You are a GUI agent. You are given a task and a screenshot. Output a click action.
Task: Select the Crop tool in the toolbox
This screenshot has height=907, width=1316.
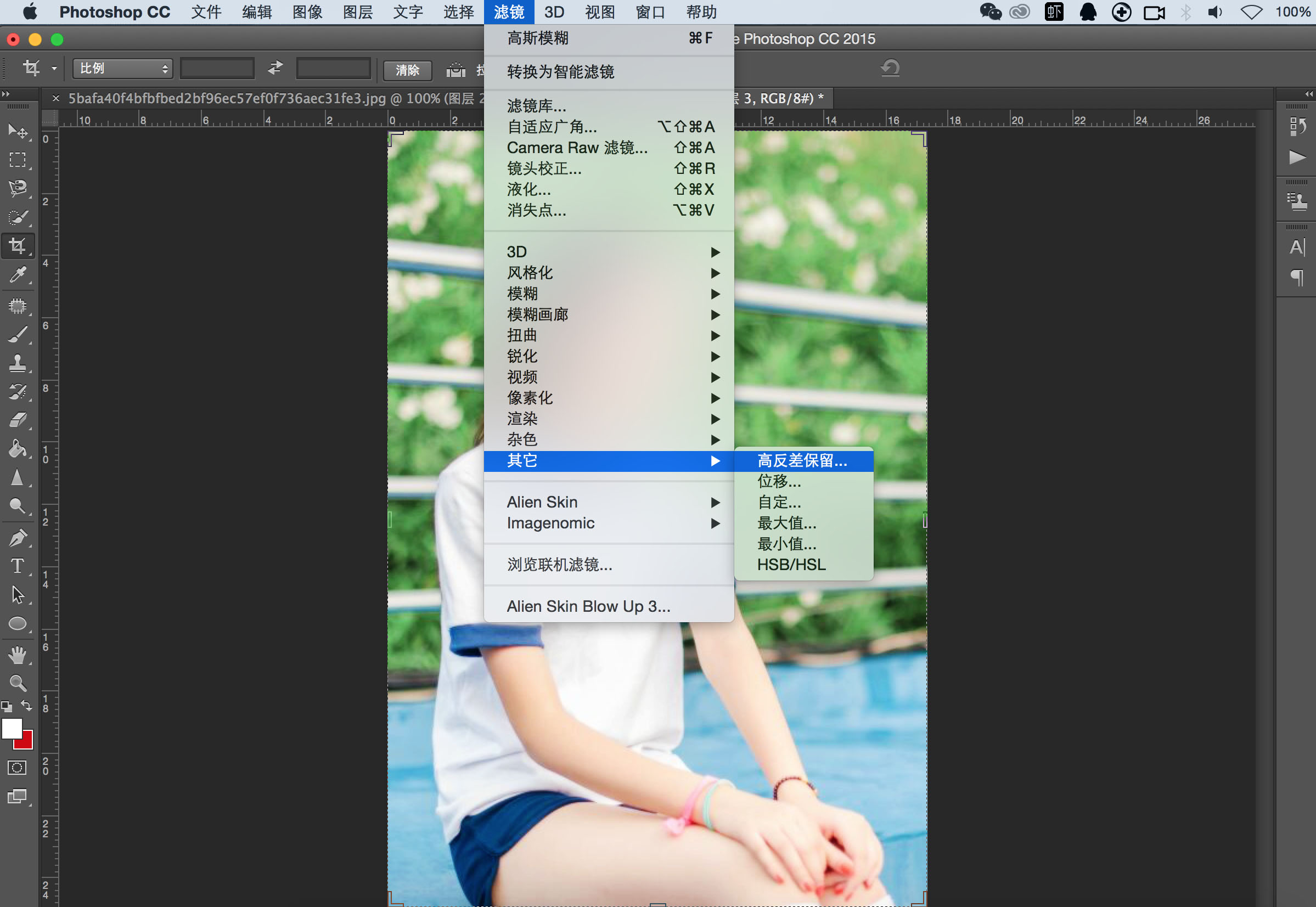(18, 246)
